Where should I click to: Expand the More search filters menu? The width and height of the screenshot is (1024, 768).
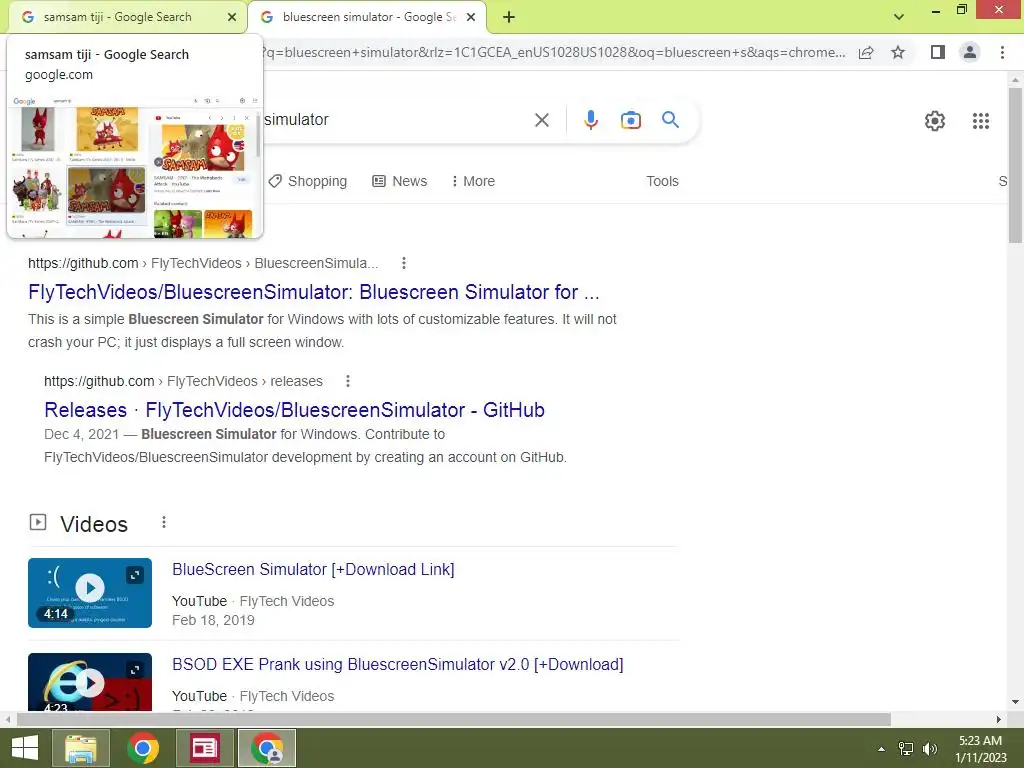click(x=473, y=182)
